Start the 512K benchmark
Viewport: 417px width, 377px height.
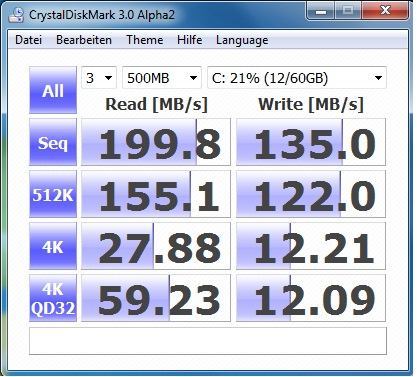point(53,194)
